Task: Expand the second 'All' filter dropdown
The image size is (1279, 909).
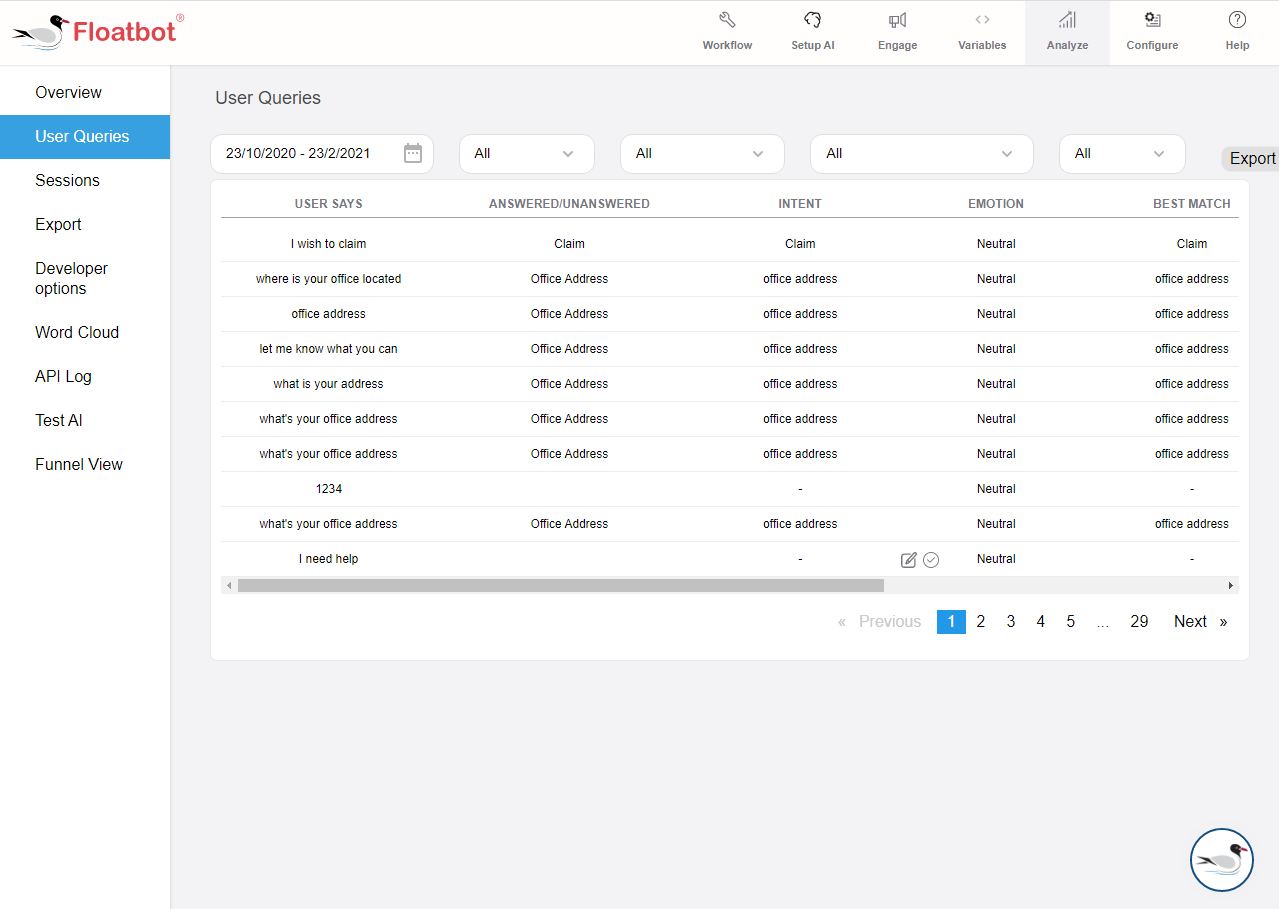Action: pyautogui.click(x=701, y=154)
